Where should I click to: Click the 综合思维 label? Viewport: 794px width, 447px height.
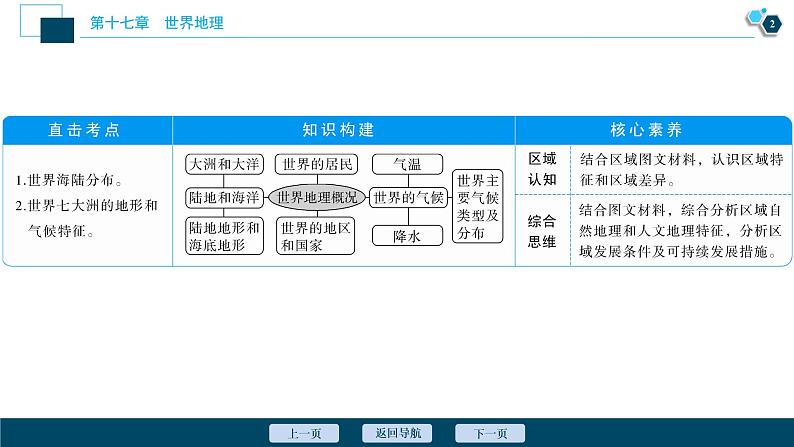coord(542,231)
